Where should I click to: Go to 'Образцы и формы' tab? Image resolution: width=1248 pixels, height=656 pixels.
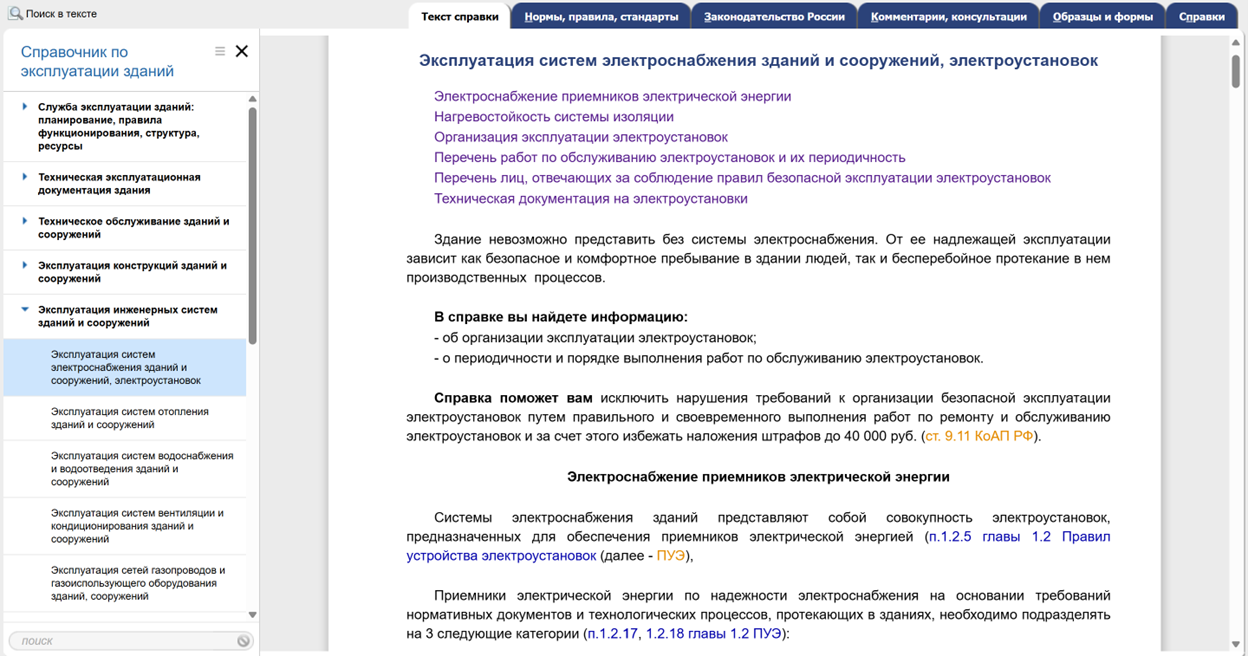[x=1102, y=16]
